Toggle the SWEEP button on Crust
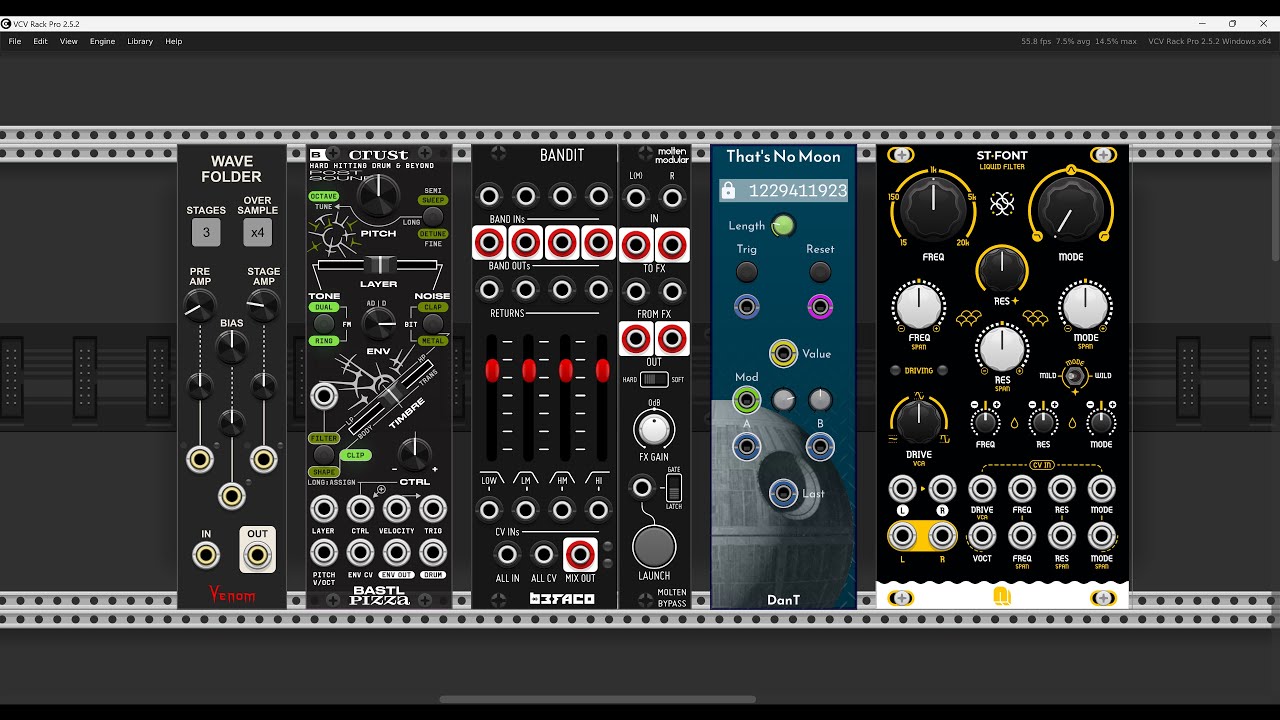 433,200
